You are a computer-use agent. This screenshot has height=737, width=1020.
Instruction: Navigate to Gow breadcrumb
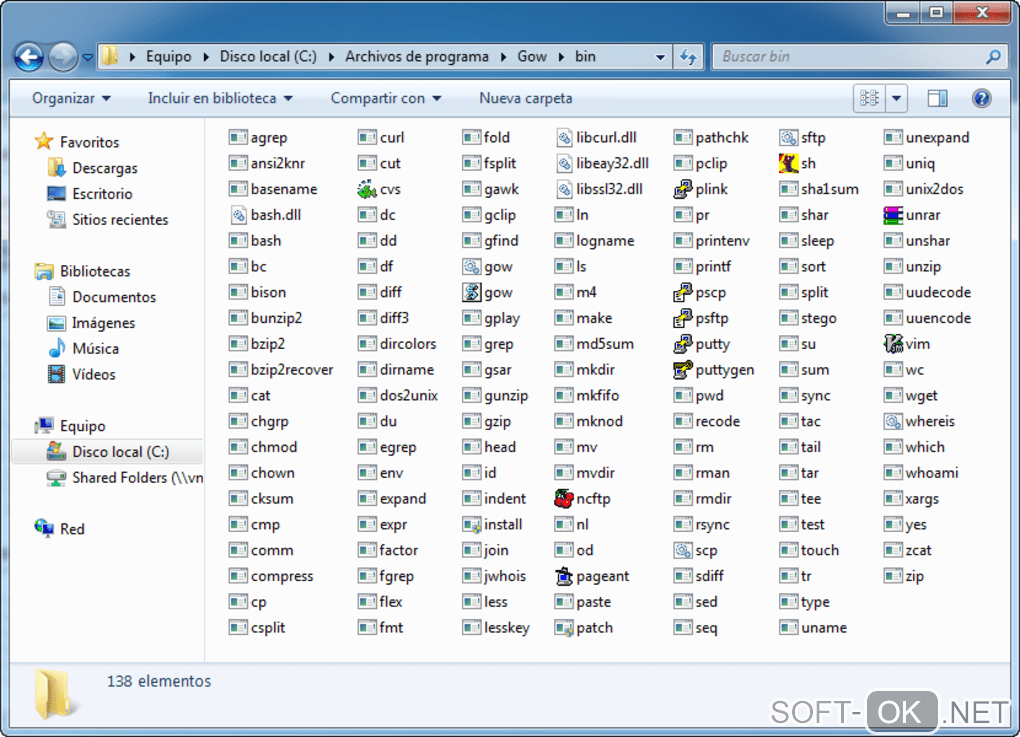532,57
